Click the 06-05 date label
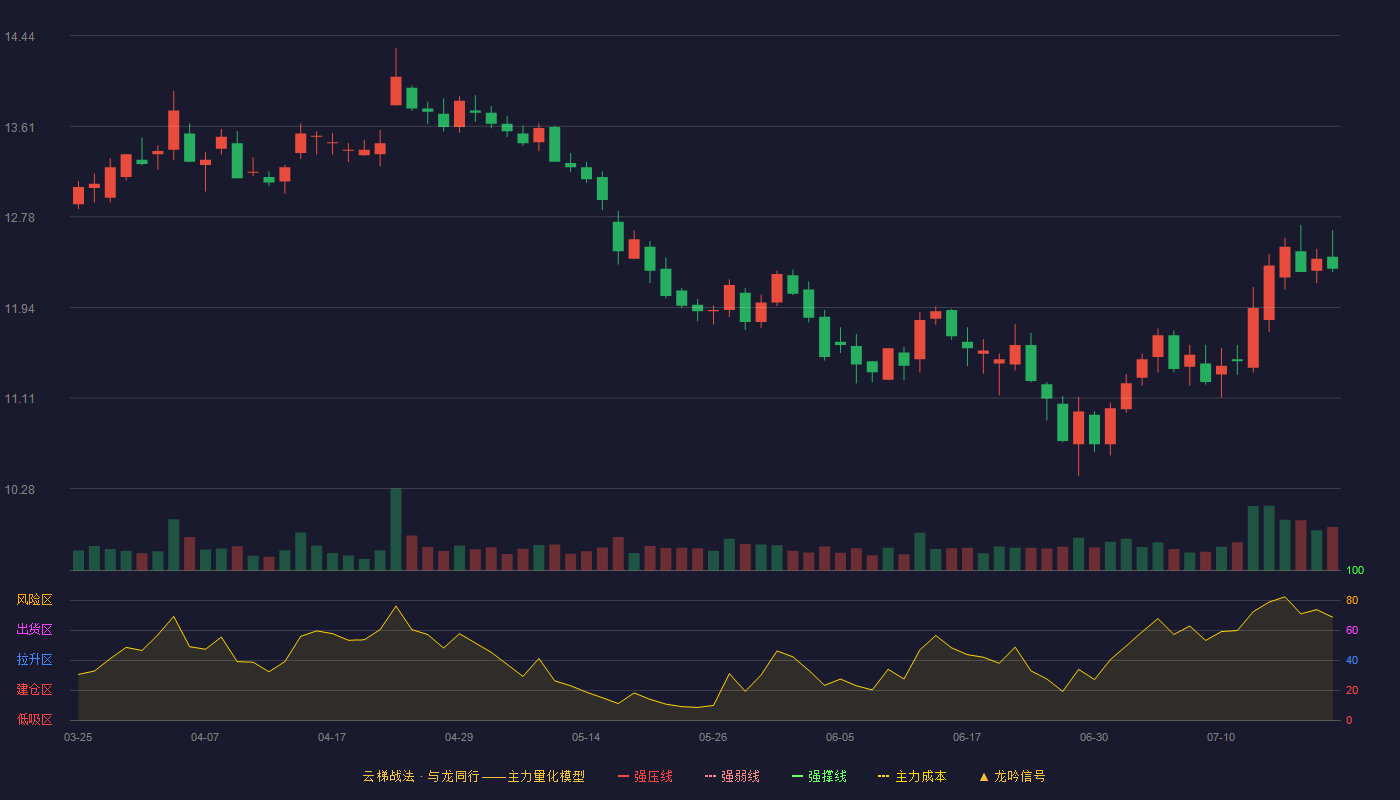1400x800 pixels. [840, 737]
